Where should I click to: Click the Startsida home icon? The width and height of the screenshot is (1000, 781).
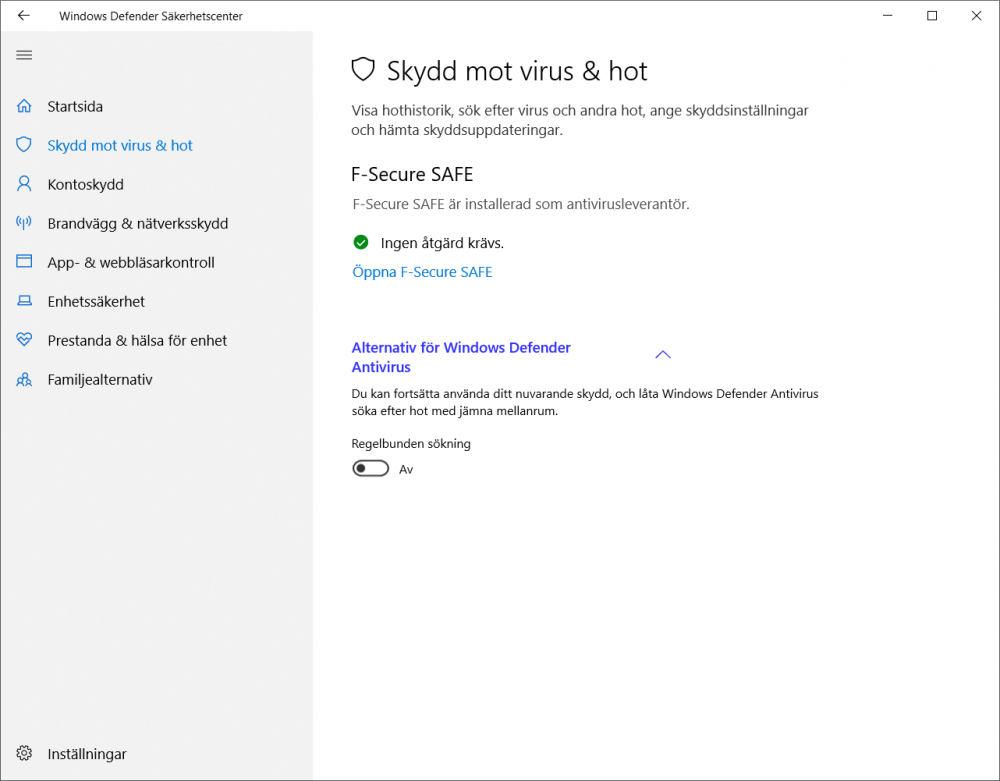tap(25, 106)
